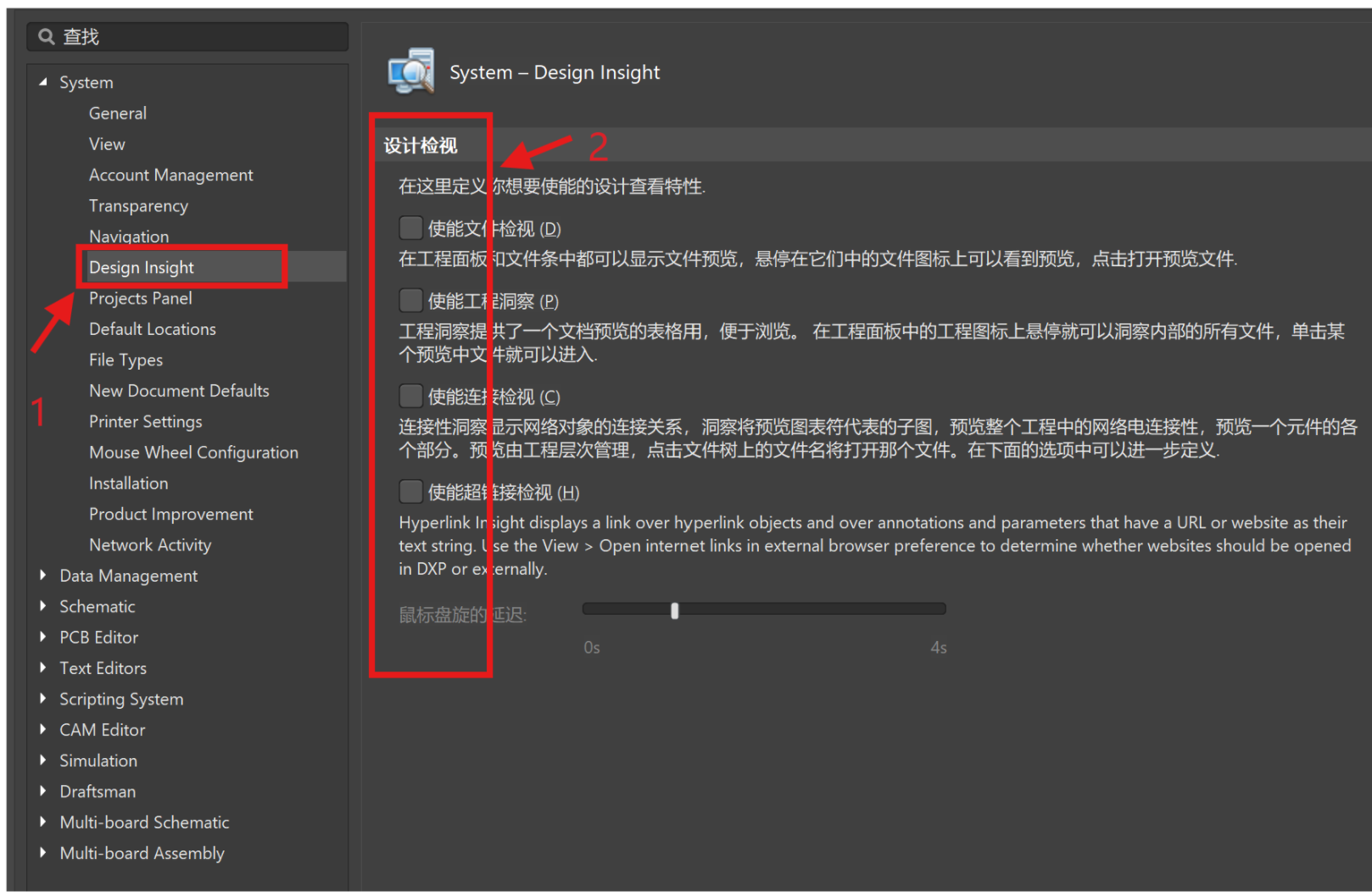This screenshot has height=892, width=1372.
Task: Open Network Activity settings
Action: [150, 545]
